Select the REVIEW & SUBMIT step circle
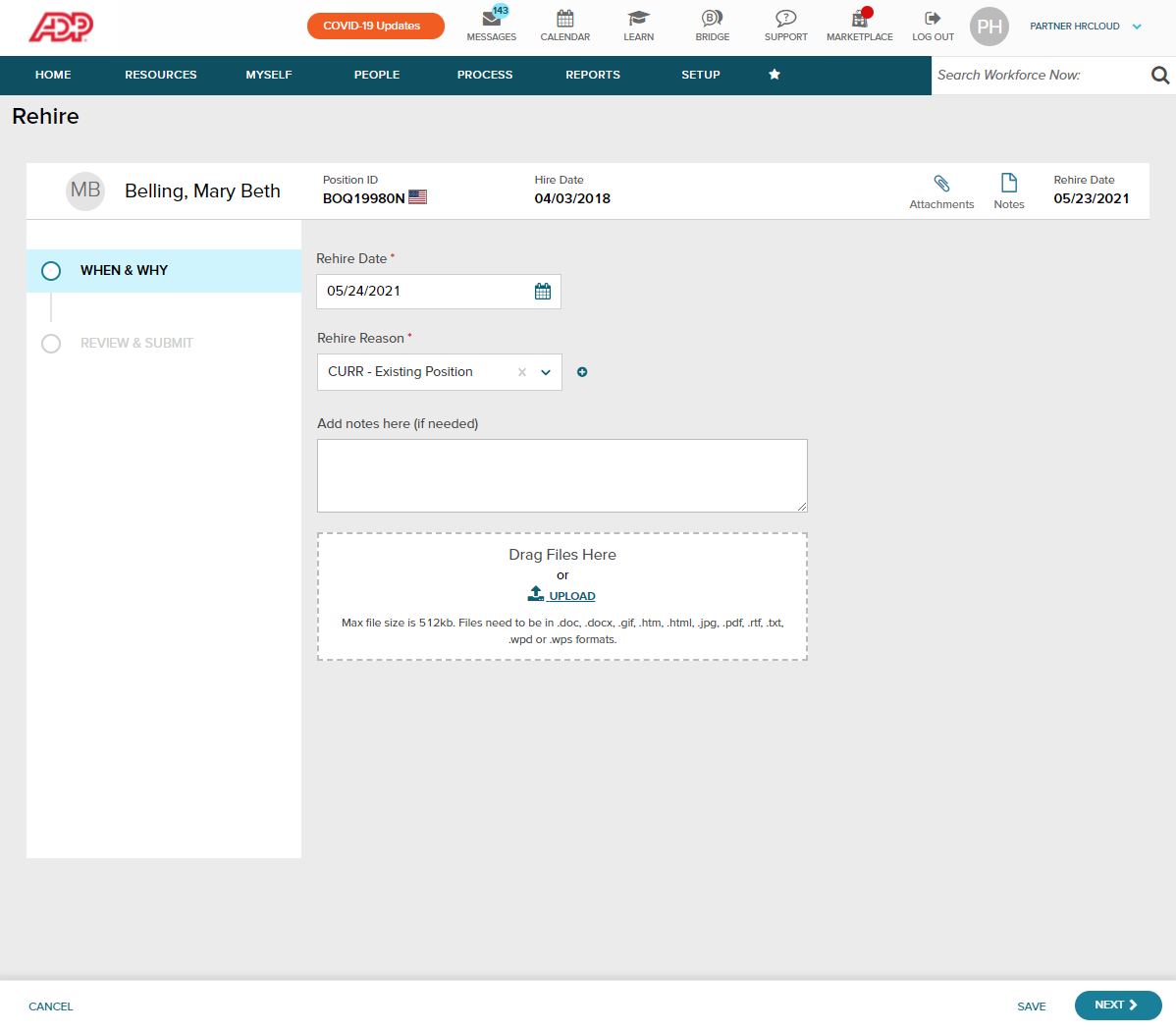1176x1033 pixels. click(51, 344)
